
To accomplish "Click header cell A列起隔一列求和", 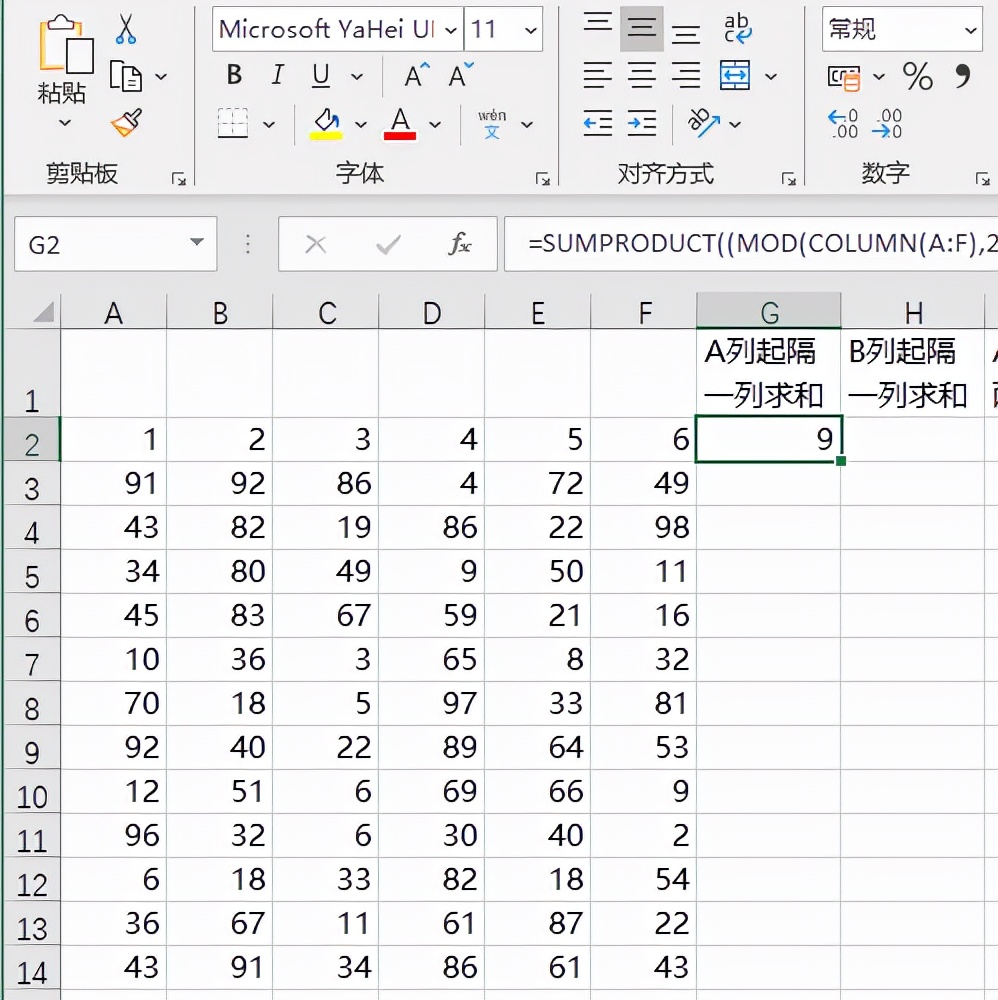I will [x=769, y=373].
